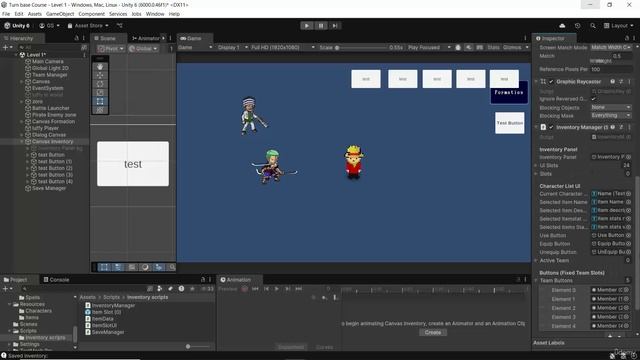Open the Layout dropdown

tap(619, 26)
